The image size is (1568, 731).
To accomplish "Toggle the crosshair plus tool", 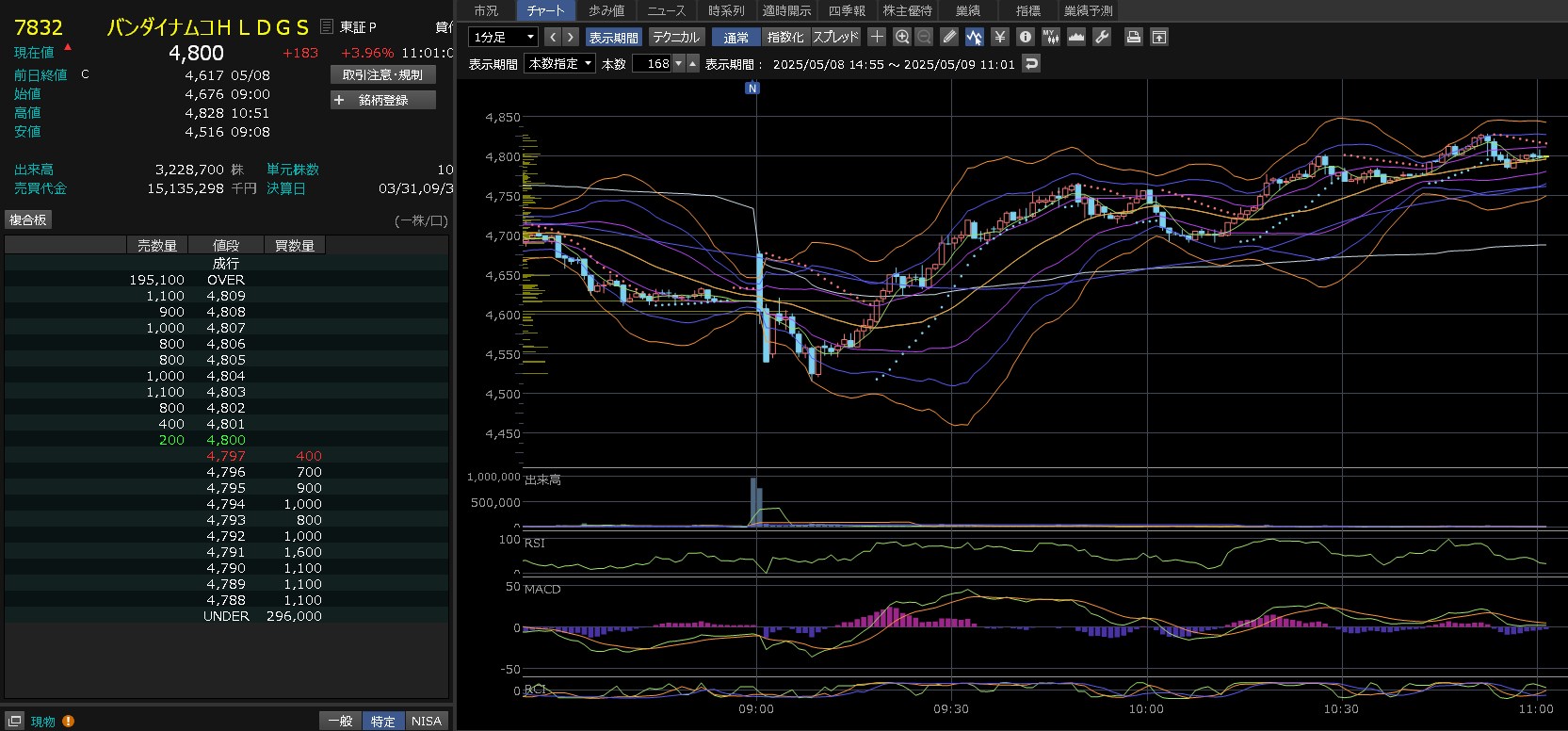I will tap(877, 37).
